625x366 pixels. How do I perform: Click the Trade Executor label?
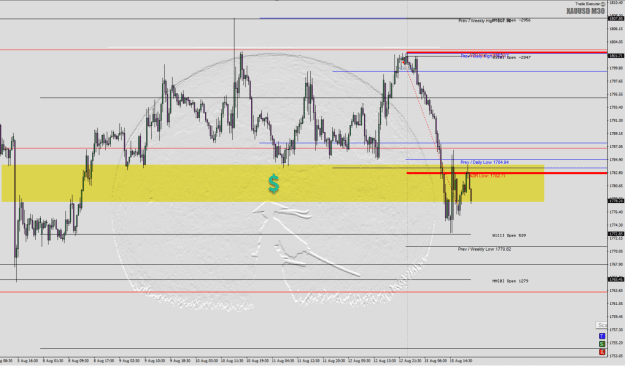(x=588, y=4)
